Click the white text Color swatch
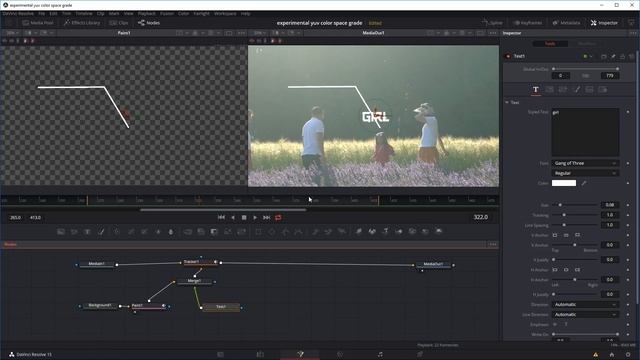 coord(564,183)
